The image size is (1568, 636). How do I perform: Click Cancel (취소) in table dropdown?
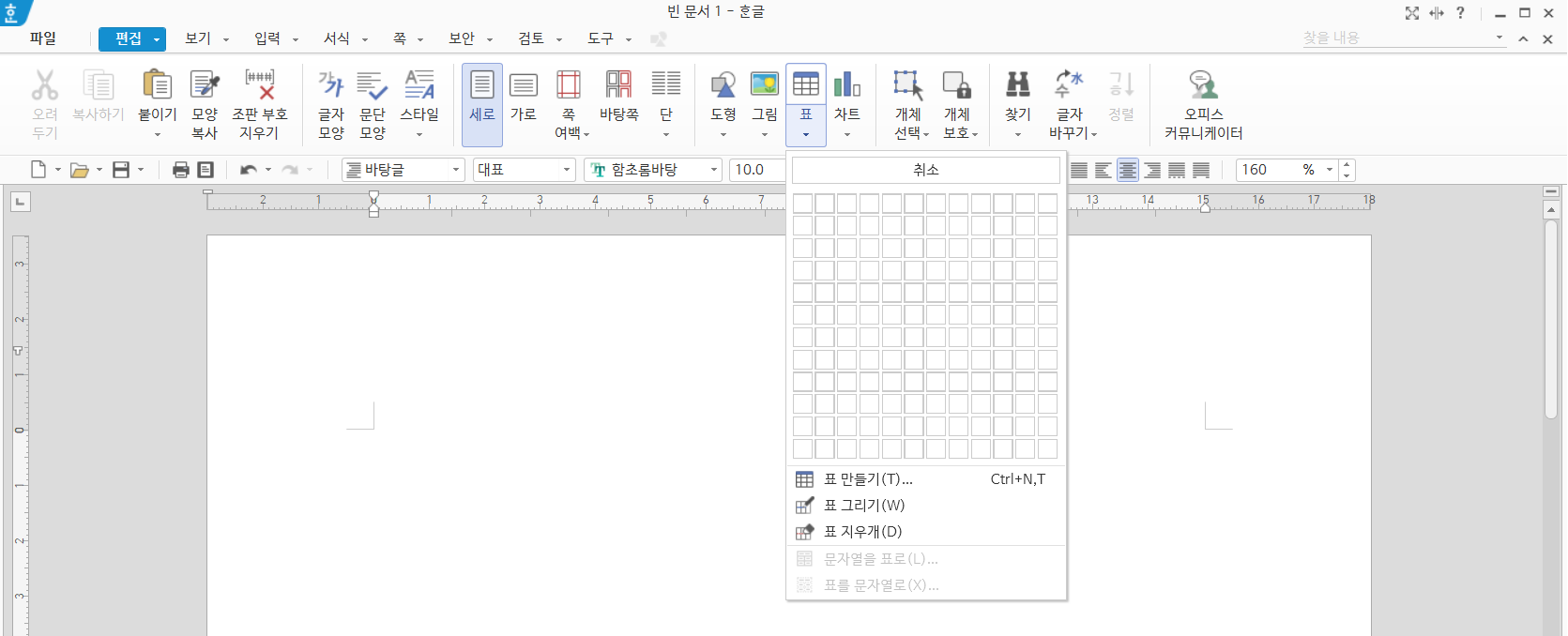click(x=926, y=170)
